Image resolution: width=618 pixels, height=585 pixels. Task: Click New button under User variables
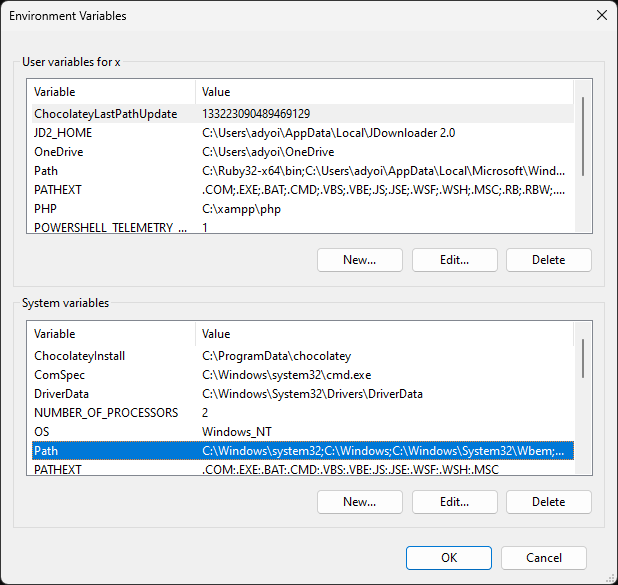coord(359,260)
